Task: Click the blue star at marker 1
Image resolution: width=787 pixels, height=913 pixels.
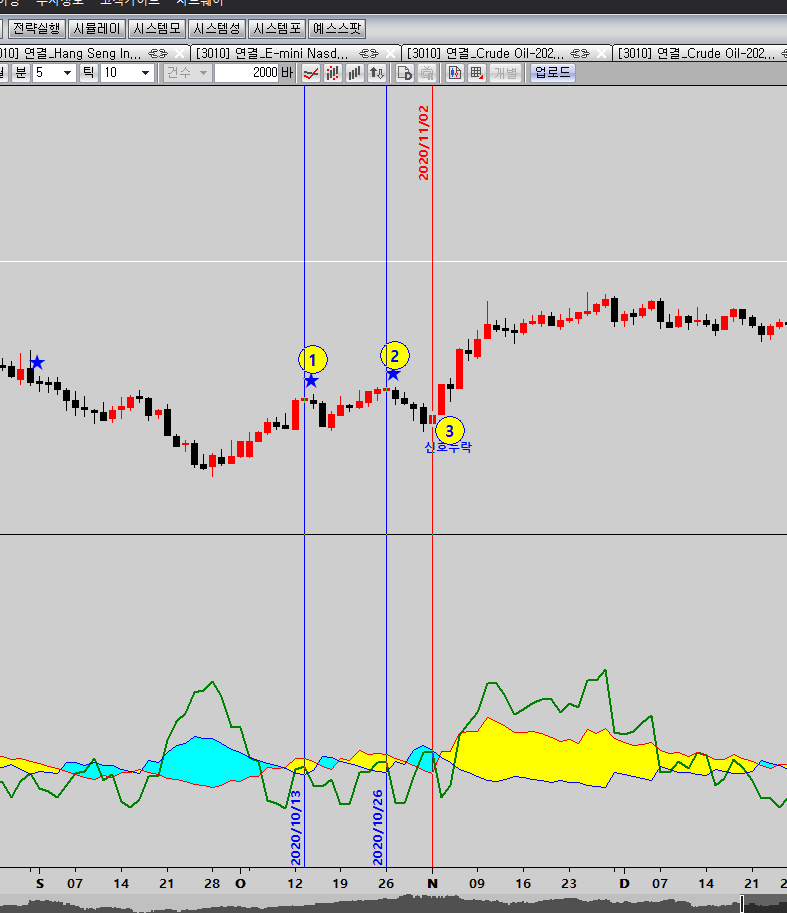Action: (311, 380)
